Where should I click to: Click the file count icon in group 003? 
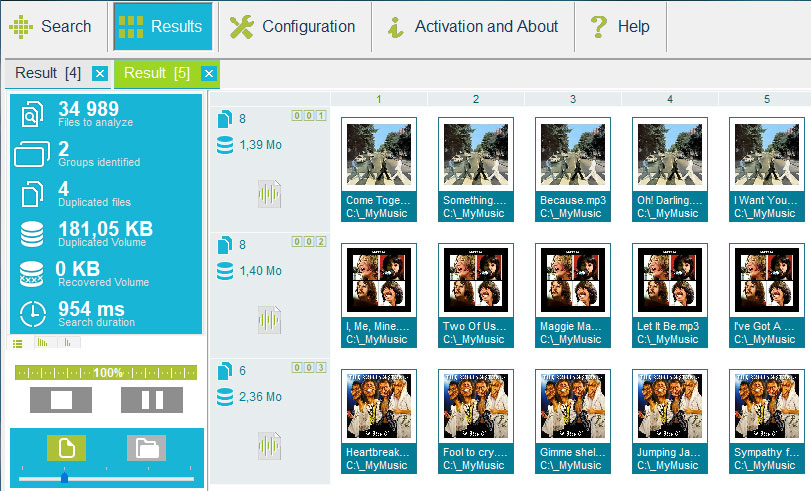point(224,370)
